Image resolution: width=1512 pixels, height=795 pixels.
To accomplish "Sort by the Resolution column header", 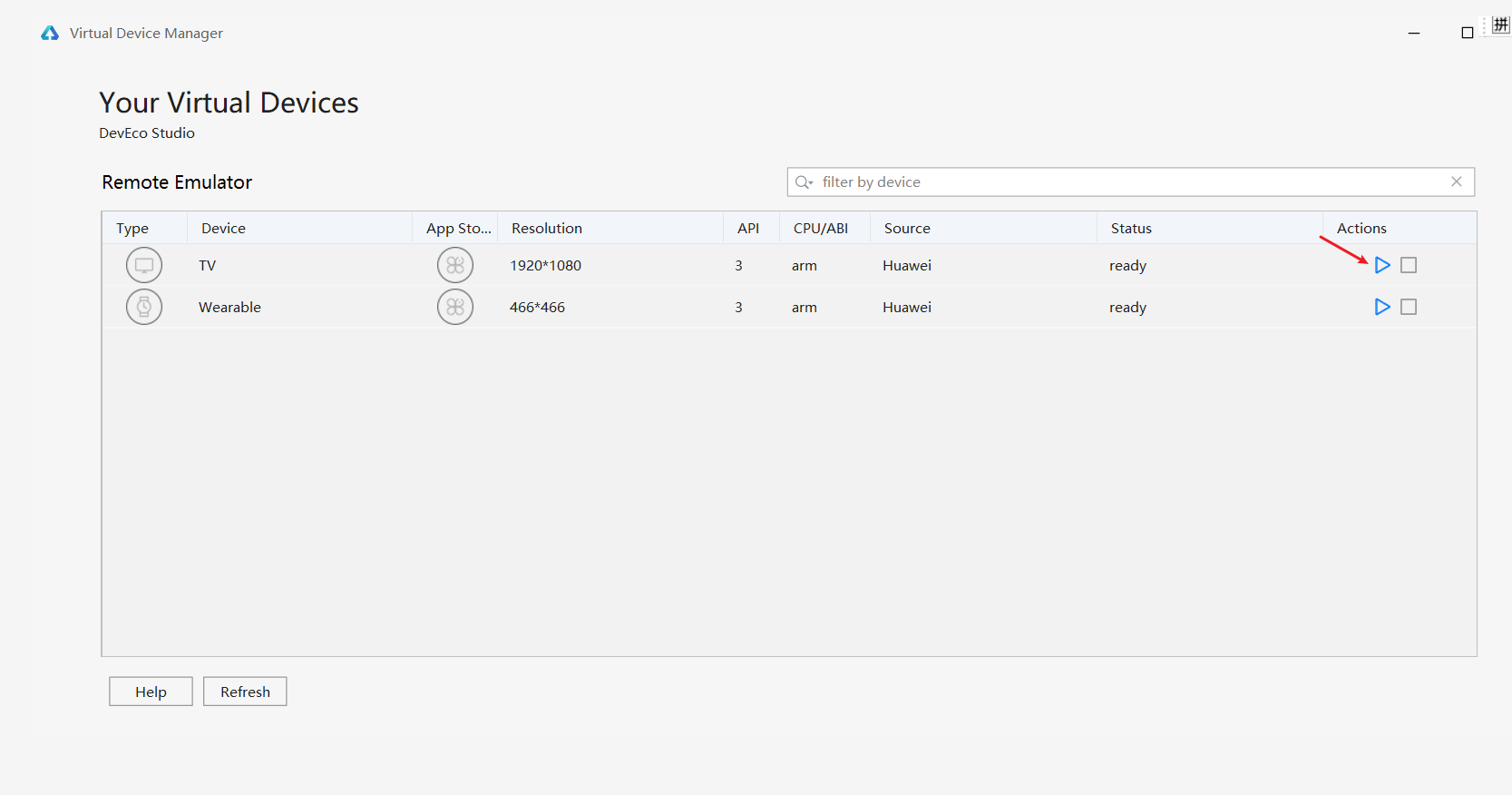I will (x=546, y=229).
